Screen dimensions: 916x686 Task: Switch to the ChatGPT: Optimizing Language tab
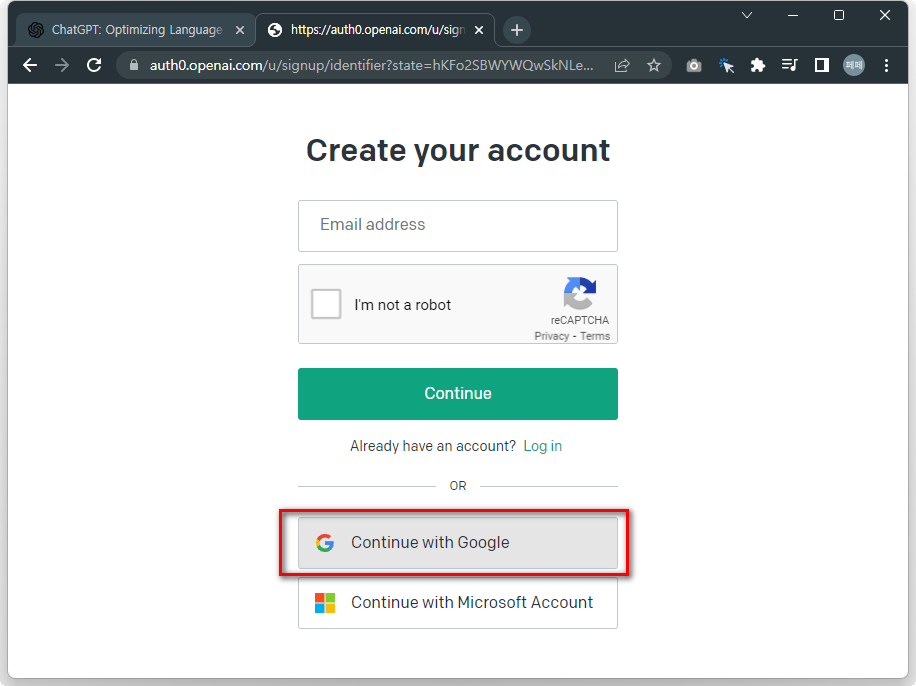pos(136,30)
